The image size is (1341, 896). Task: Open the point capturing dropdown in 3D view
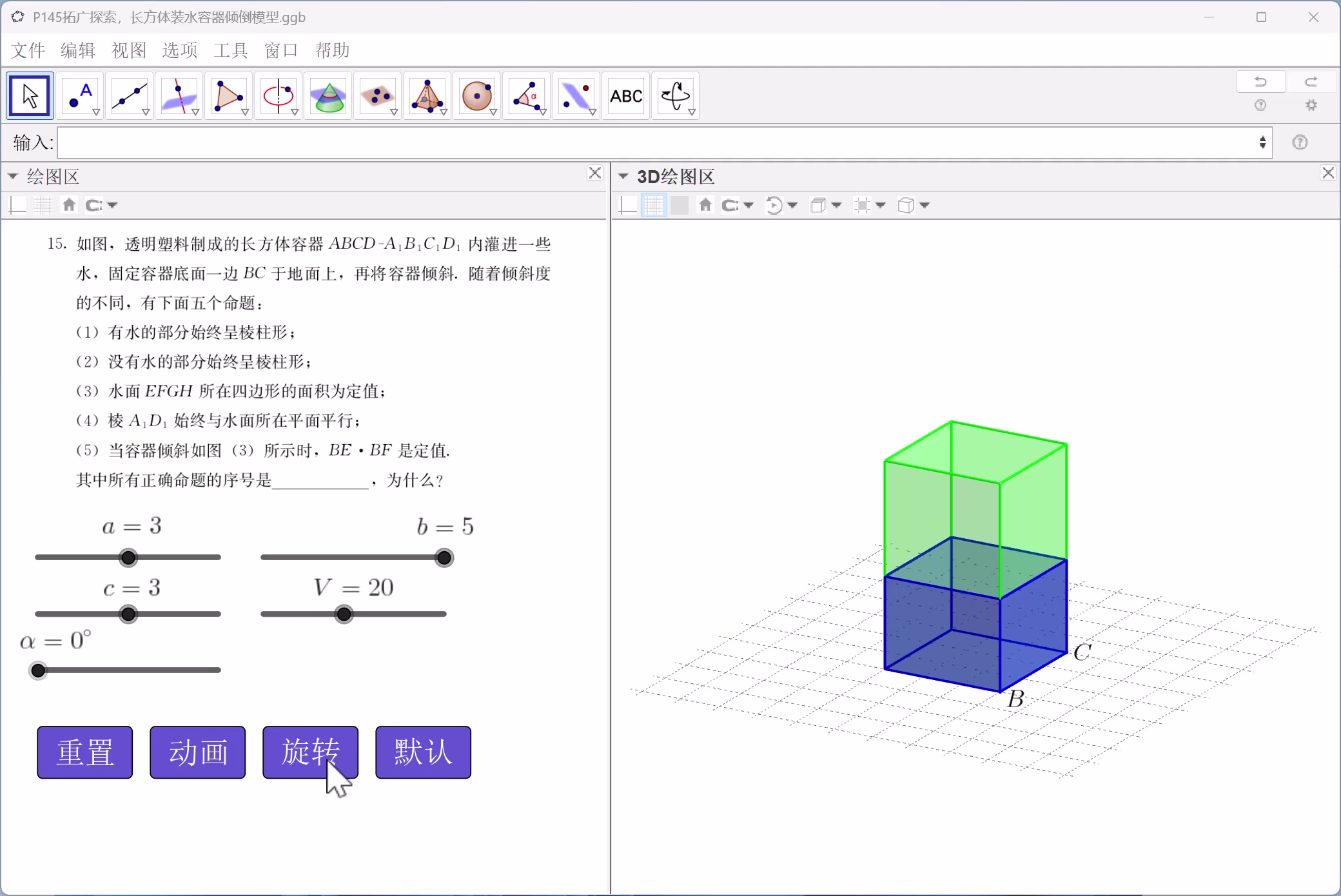(x=748, y=205)
